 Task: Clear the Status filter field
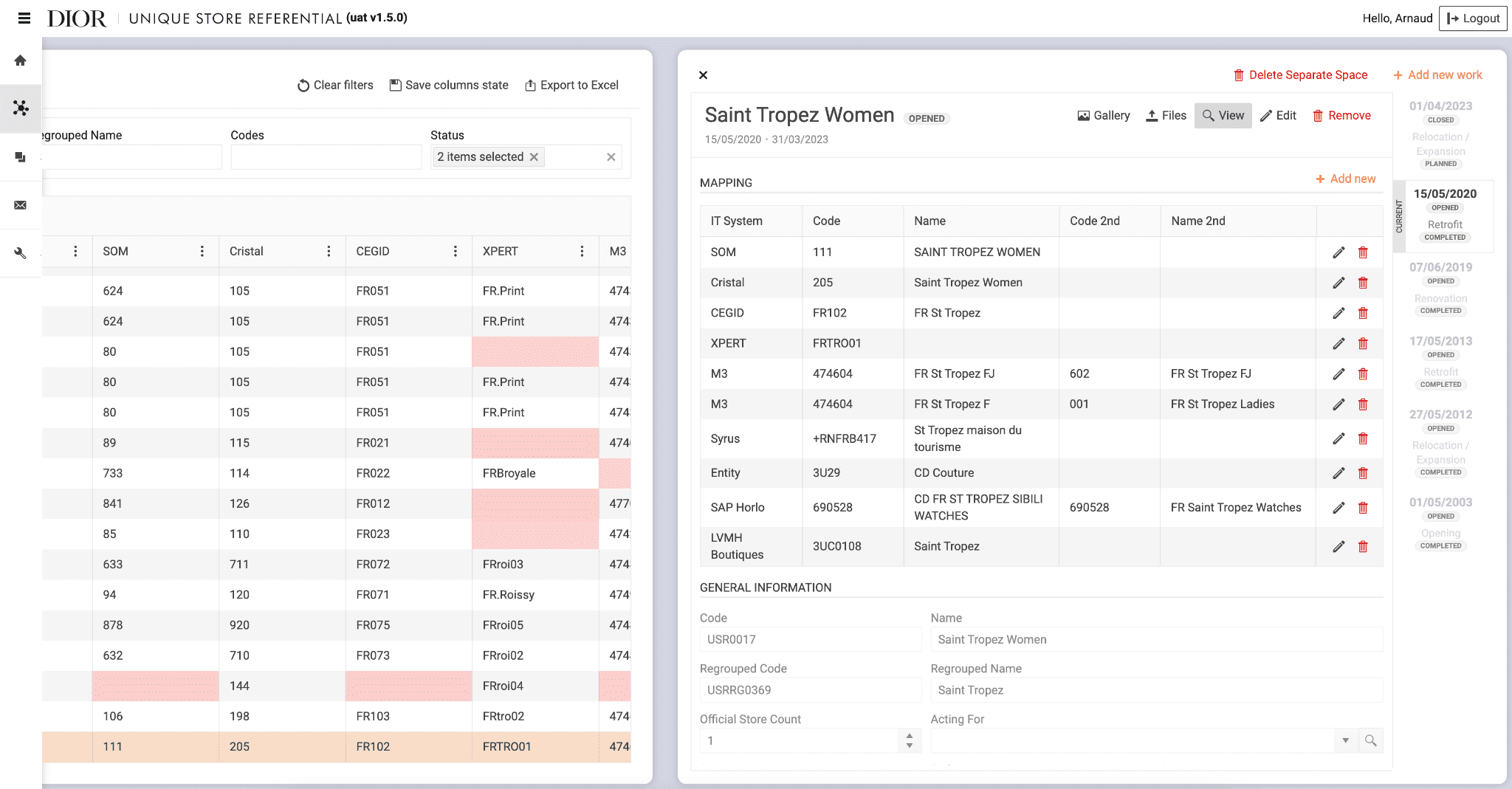[x=611, y=157]
